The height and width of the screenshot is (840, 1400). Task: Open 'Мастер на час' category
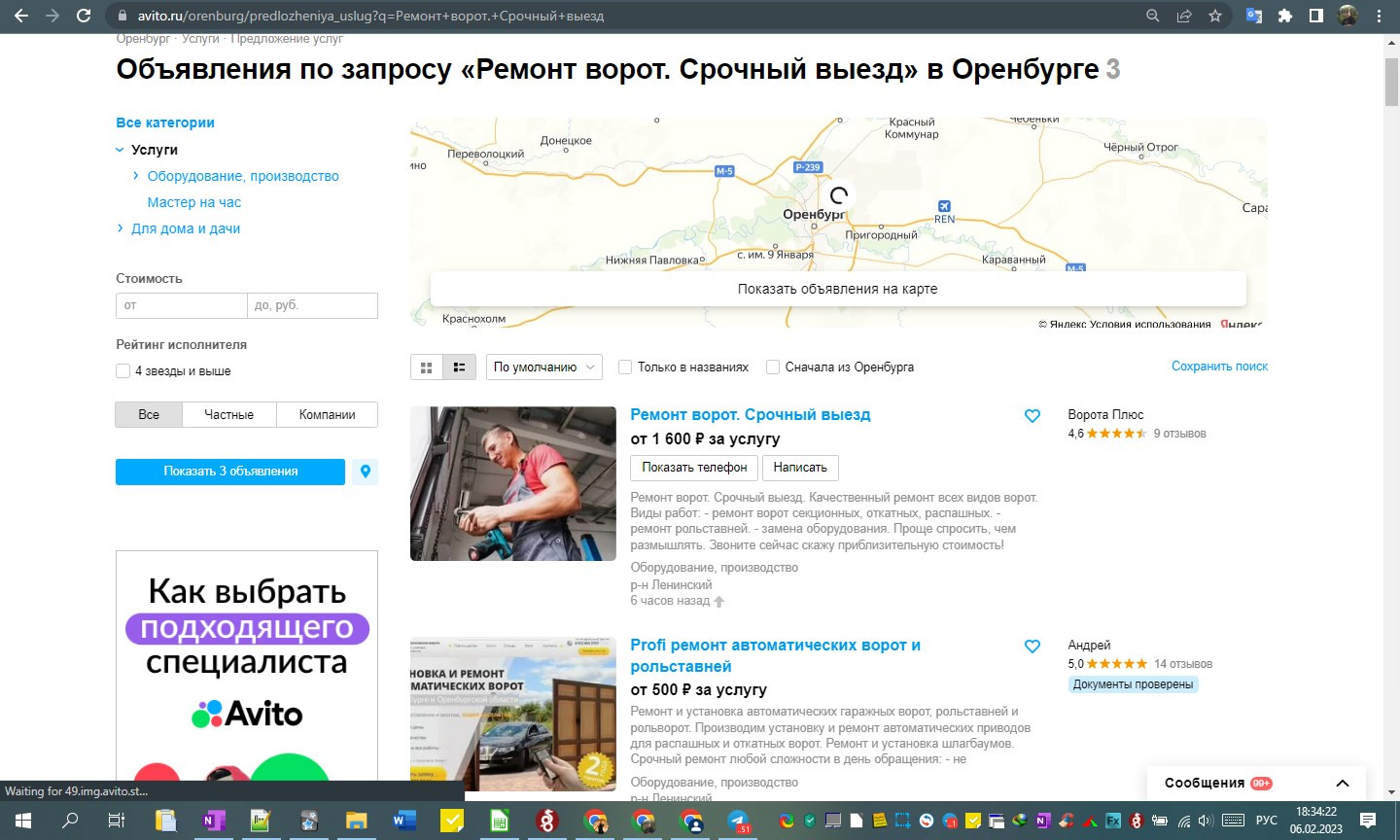[194, 202]
